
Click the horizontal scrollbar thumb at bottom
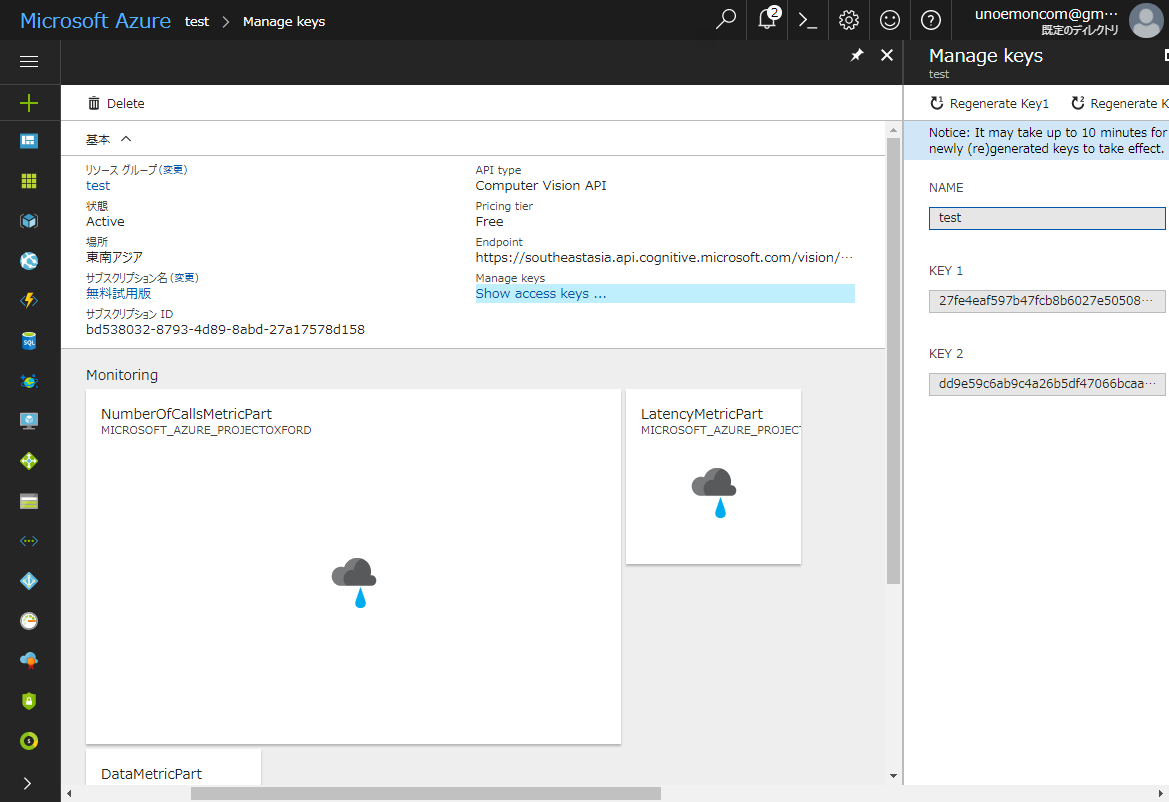(x=426, y=794)
